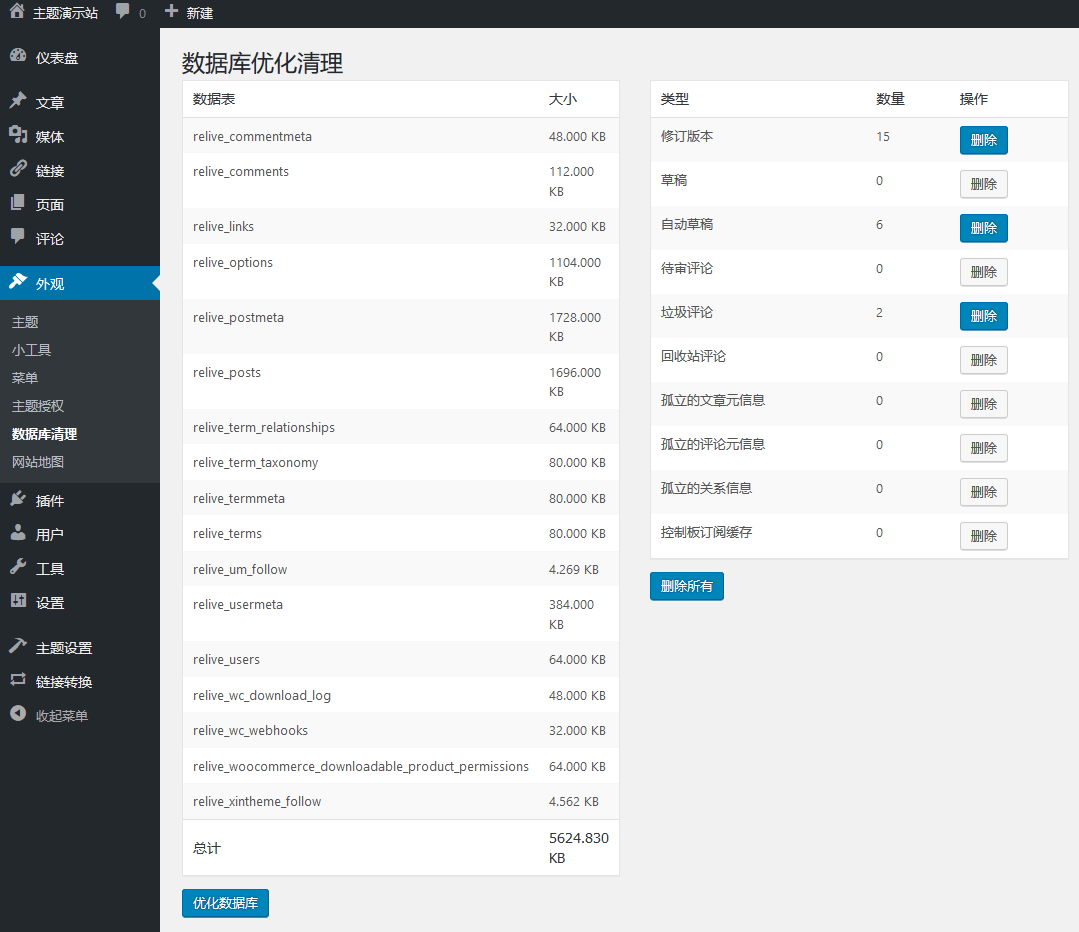This screenshot has height=932, width=1079.
Task: Click the home icon in admin bar
Action: point(17,12)
